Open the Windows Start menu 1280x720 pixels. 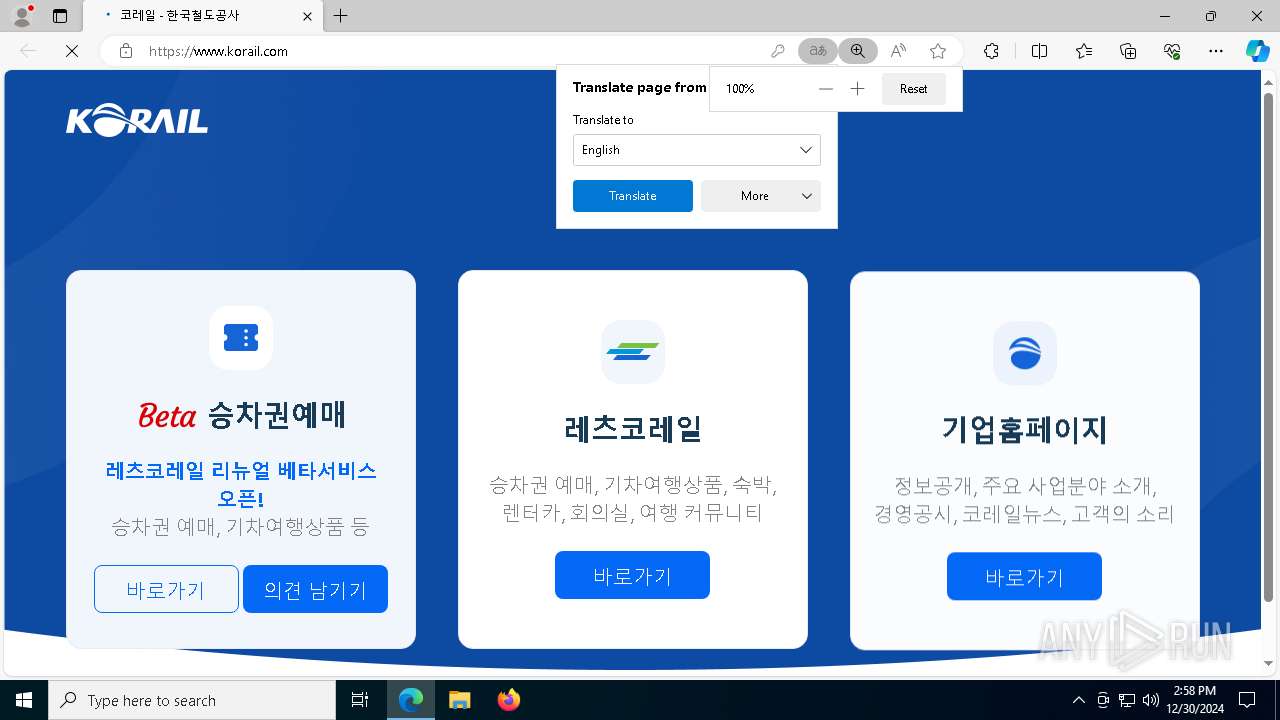tap(24, 700)
